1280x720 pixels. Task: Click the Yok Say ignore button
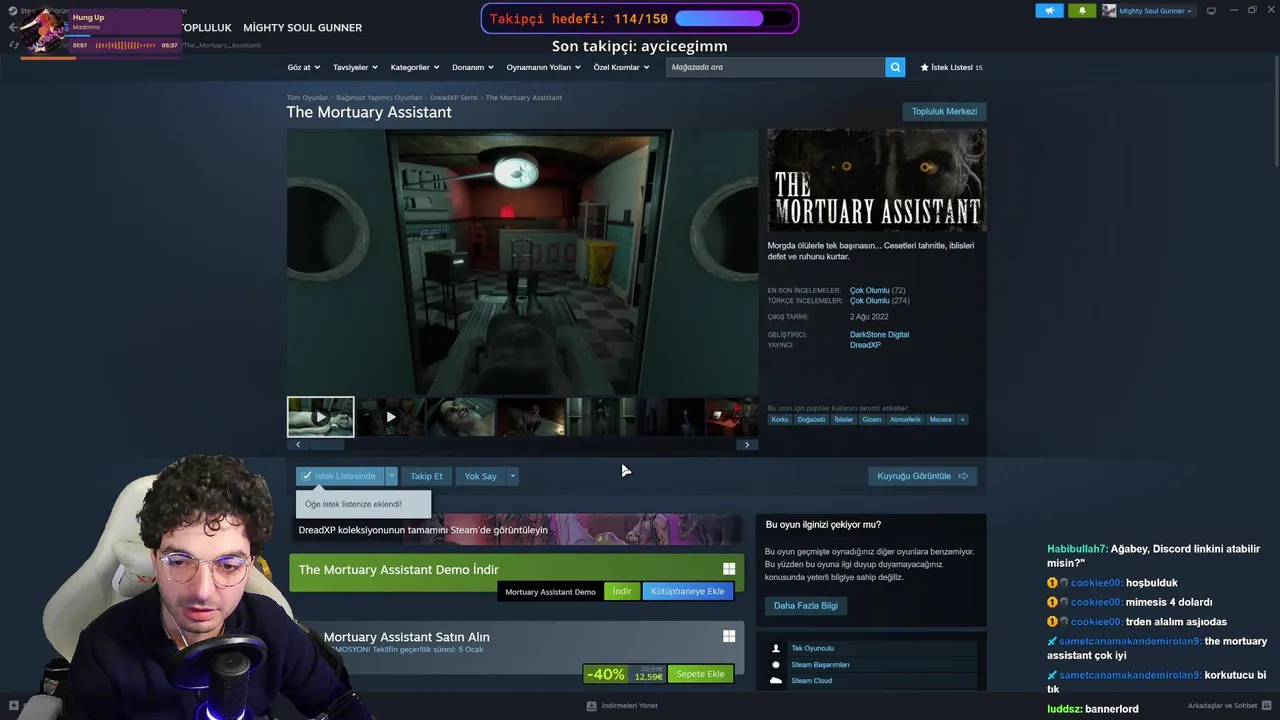click(480, 476)
